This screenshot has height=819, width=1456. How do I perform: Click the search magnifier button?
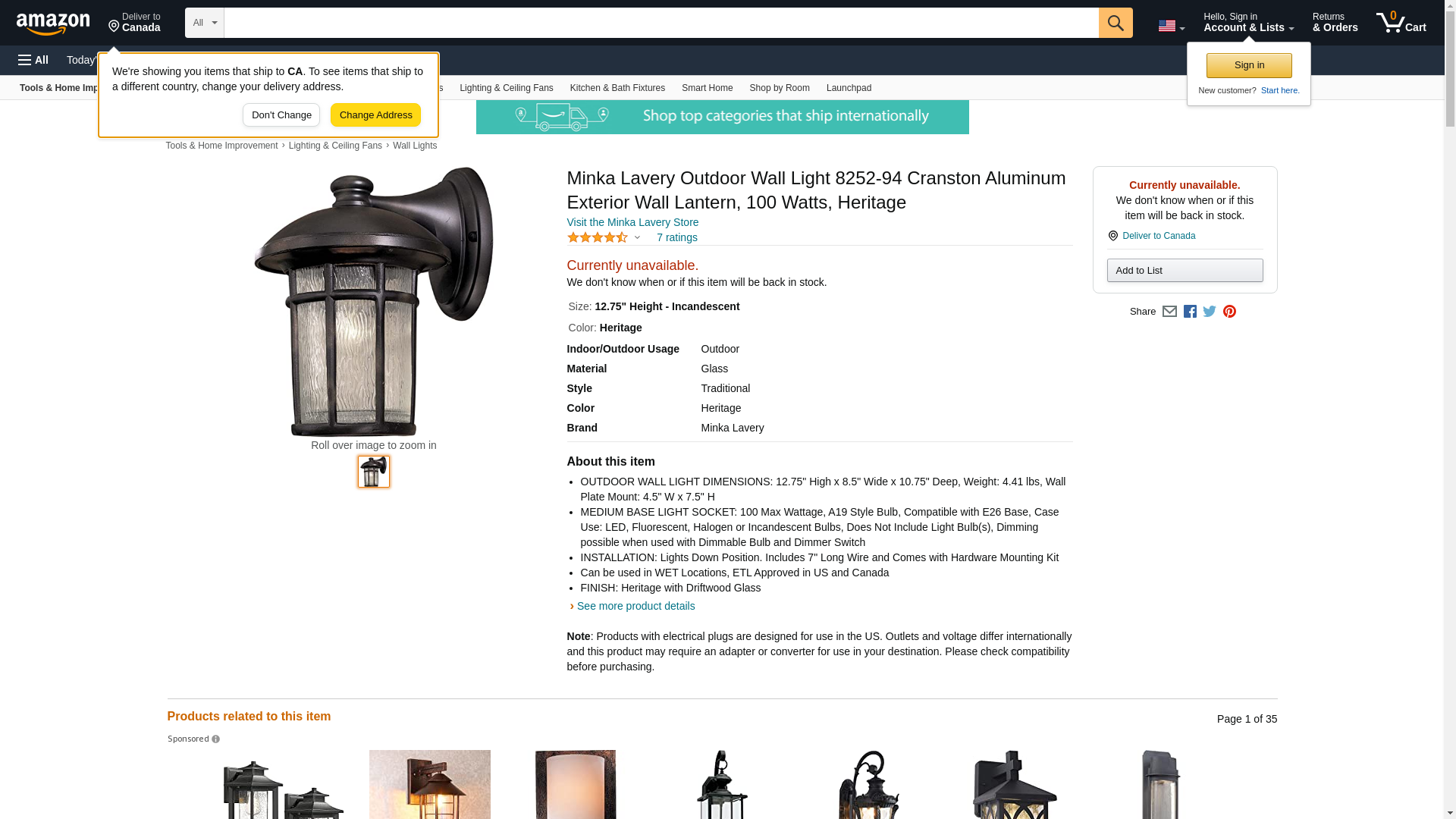click(1116, 23)
